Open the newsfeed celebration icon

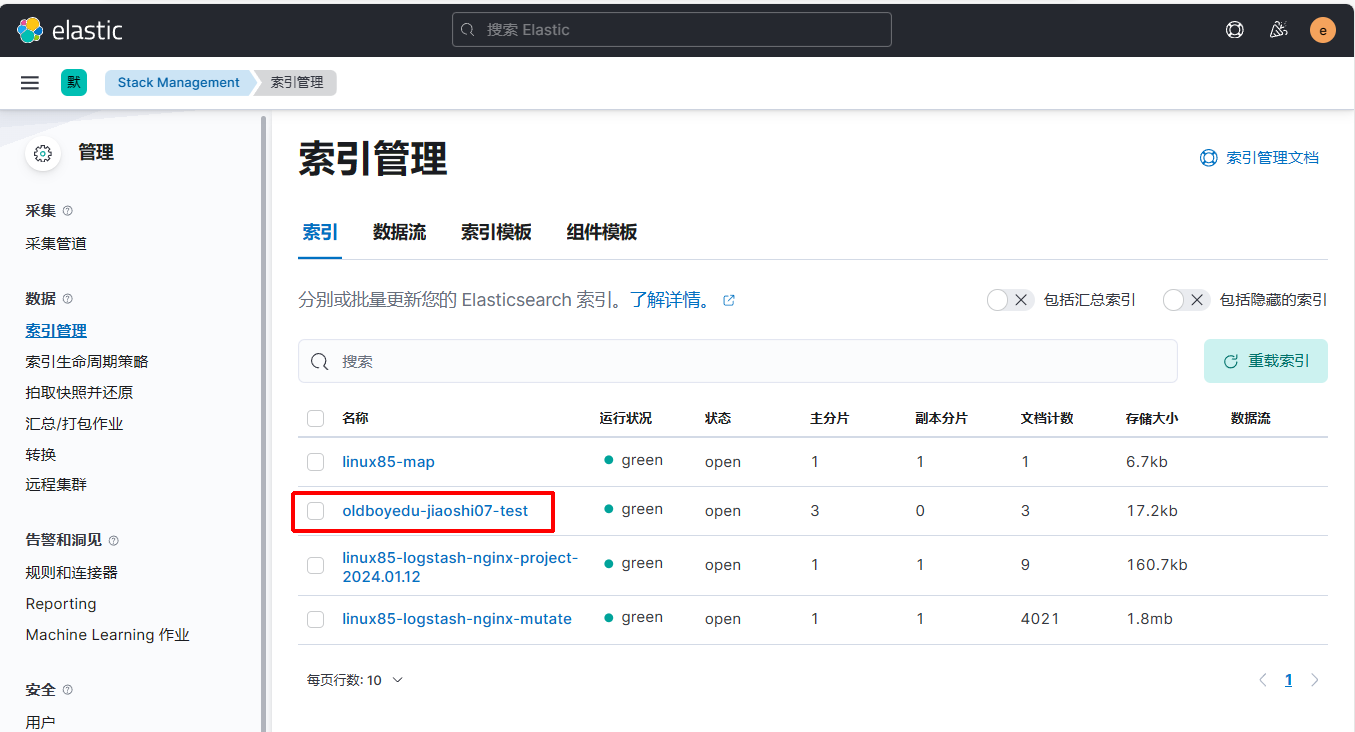click(x=1278, y=30)
